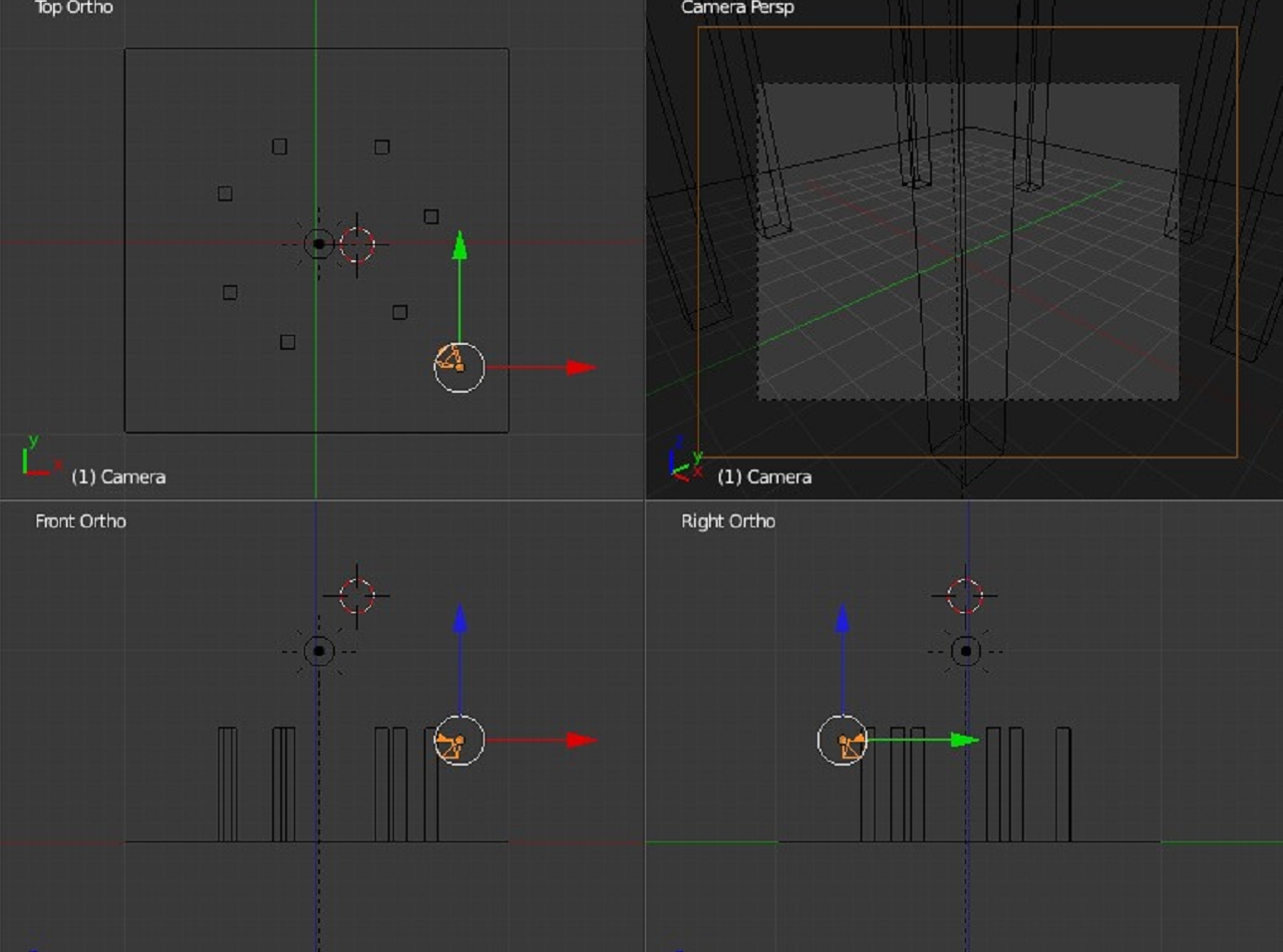Click the 3D cursor in Front Ortho view
This screenshot has width=1283, height=952.
coord(357,596)
